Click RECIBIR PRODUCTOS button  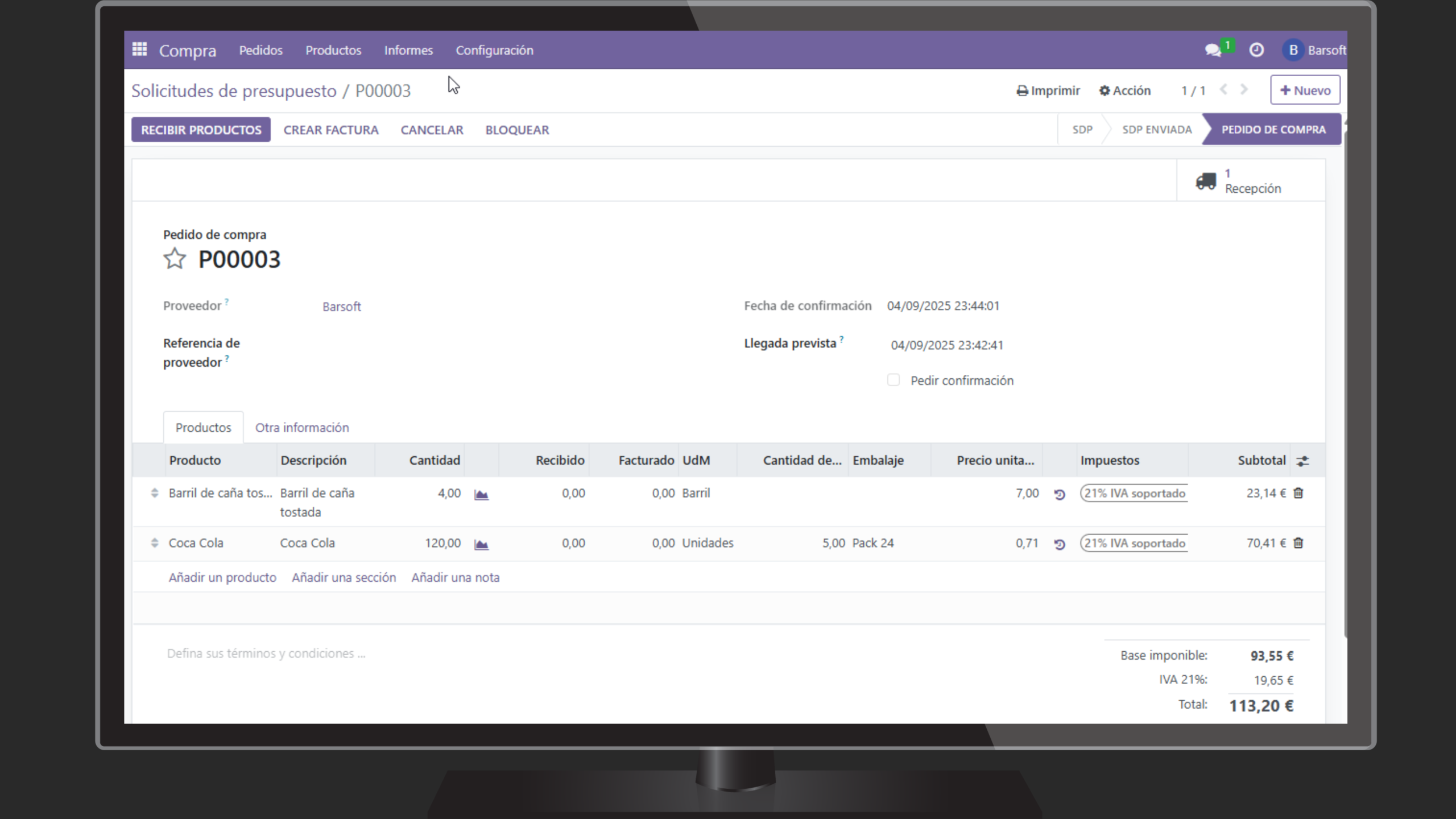(x=201, y=130)
